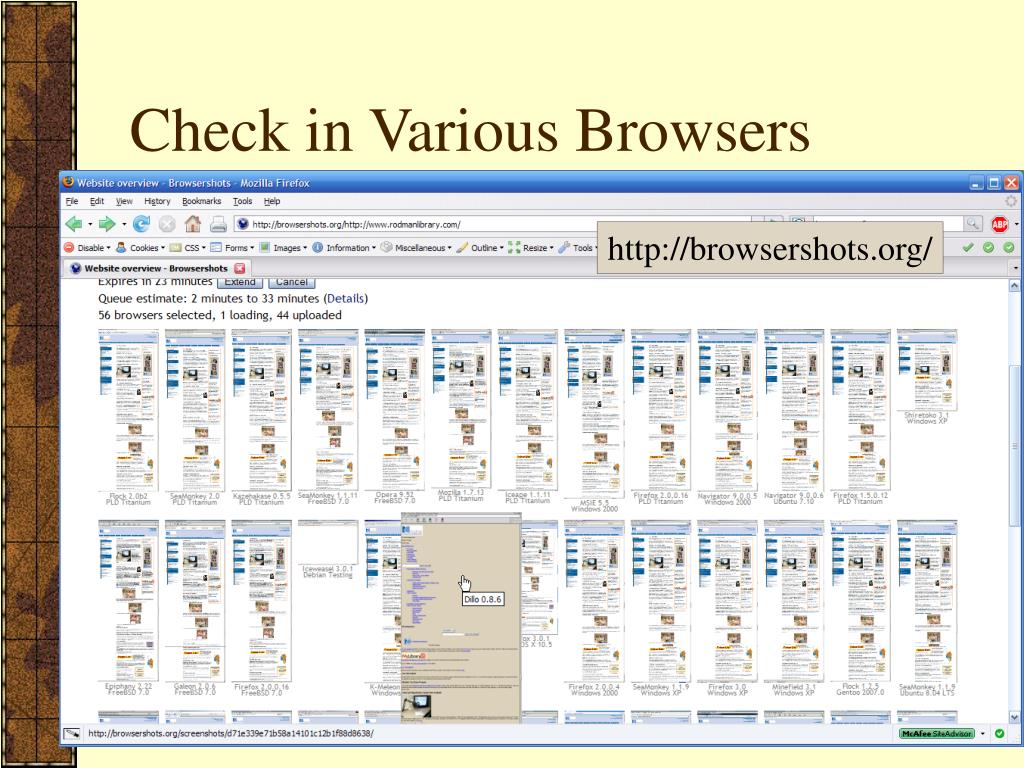Open the Galeon 2.0.6 FreeBSD screenshot
Image resolution: width=1024 pixels, height=768 pixels.
[195, 601]
